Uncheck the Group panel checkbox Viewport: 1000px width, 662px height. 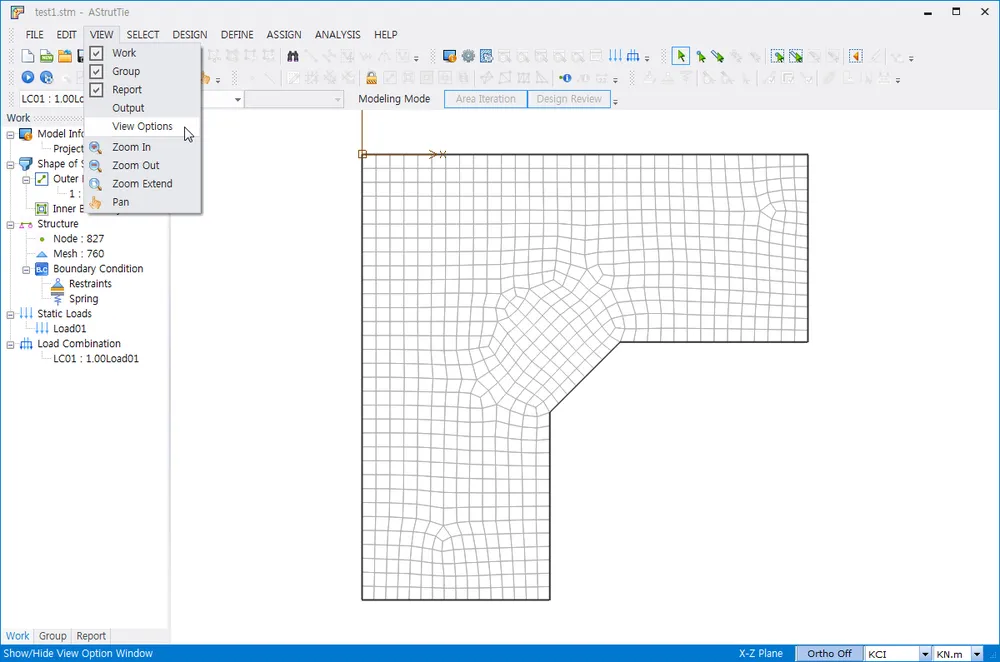pyautogui.click(x=96, y=71)
